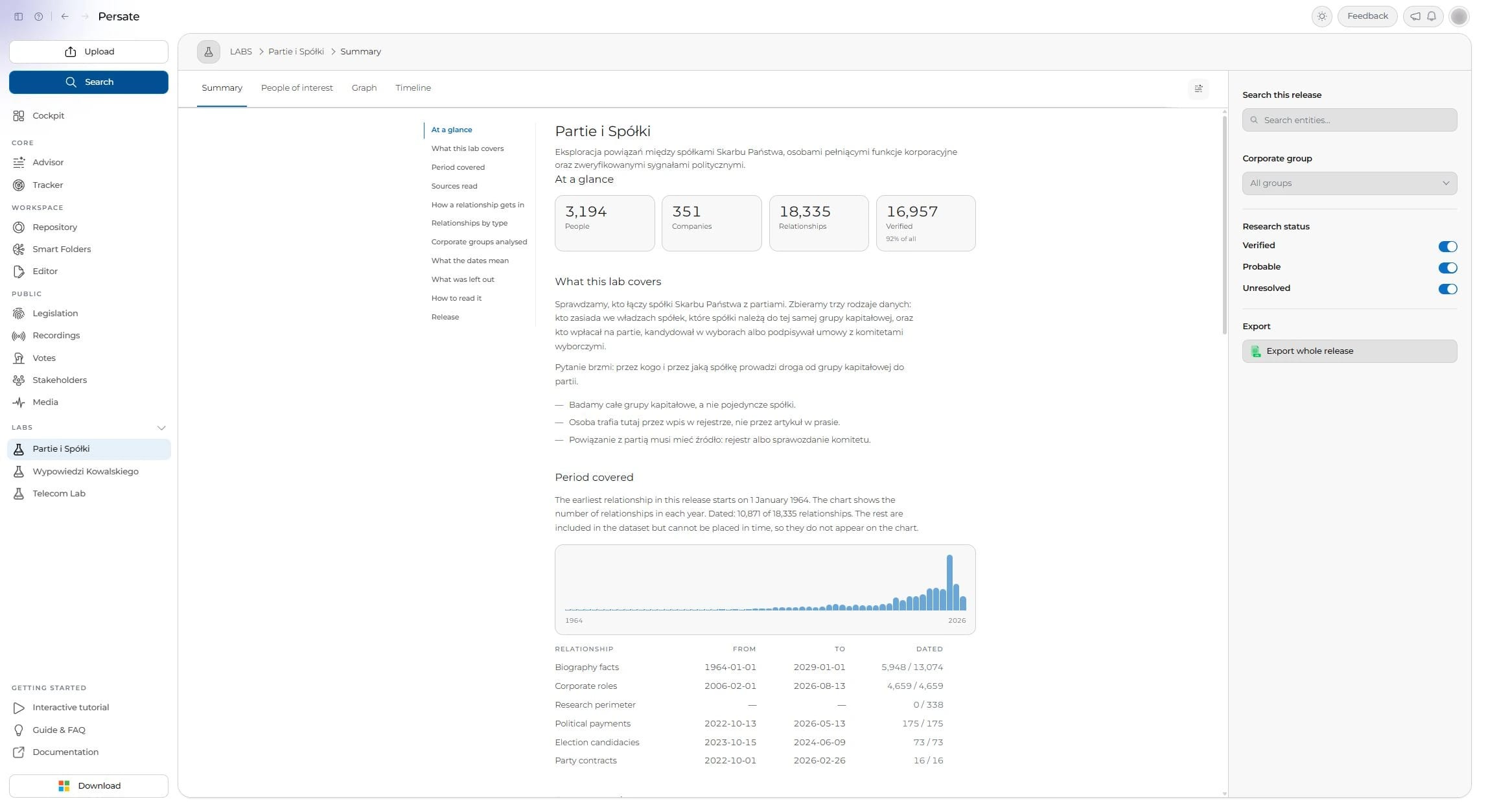This screenshot has width=1486, height=812.
Task: Jump to What was left out
Action: [463, 280]
